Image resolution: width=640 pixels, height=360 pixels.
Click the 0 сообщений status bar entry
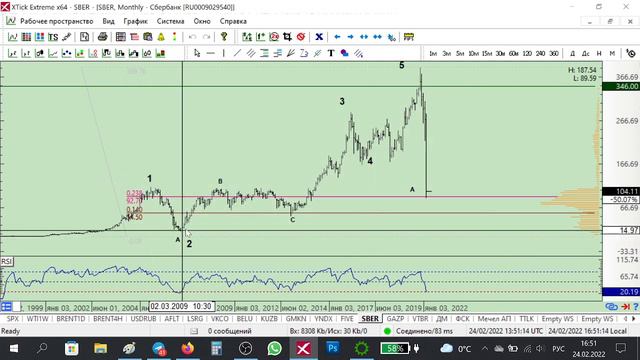(x=229, y=331)
